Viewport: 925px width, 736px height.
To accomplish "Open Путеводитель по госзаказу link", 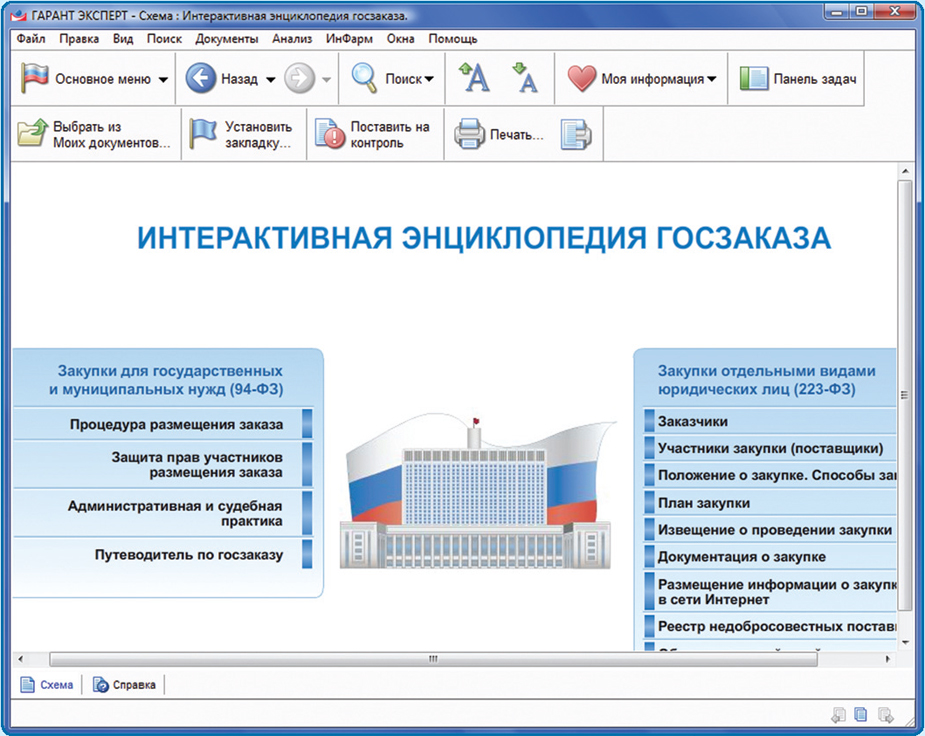I will pos(188,554).
